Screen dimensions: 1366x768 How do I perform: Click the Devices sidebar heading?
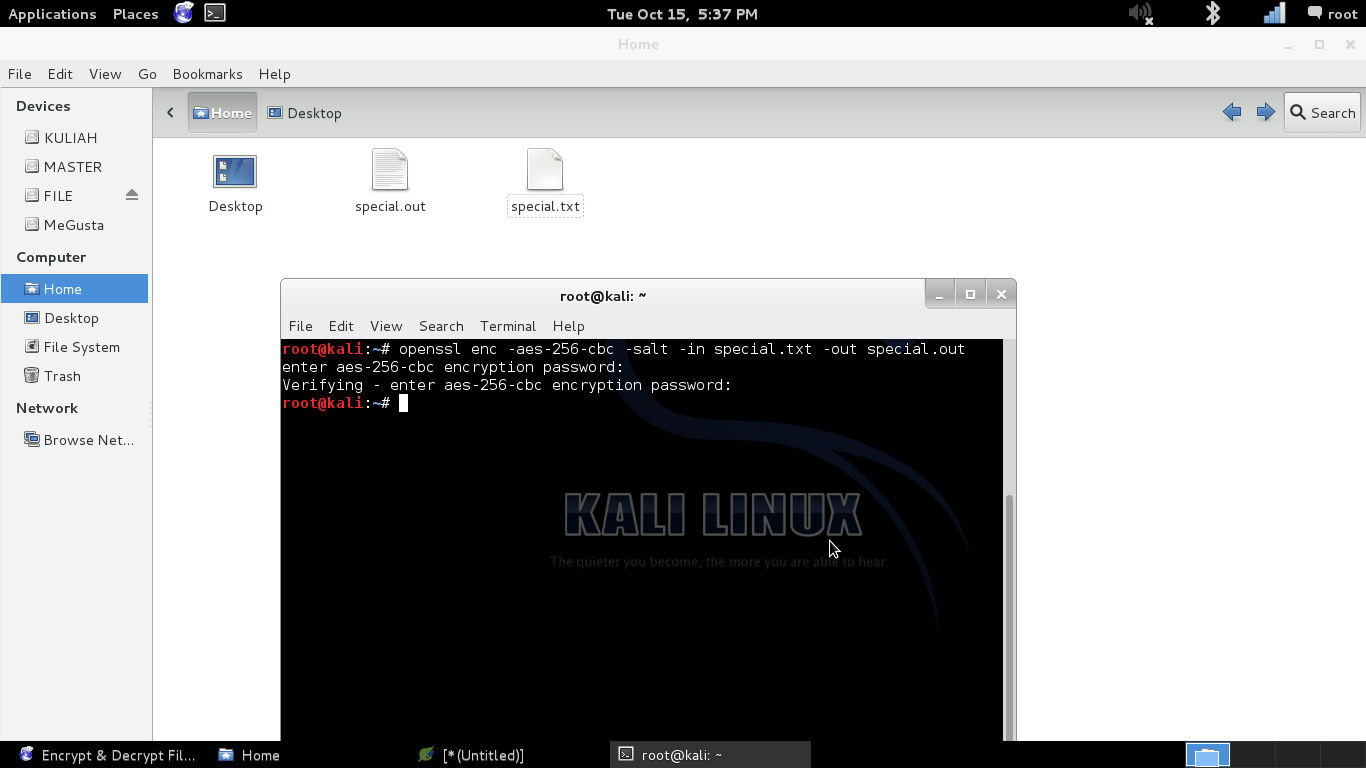tap(43, 106)
